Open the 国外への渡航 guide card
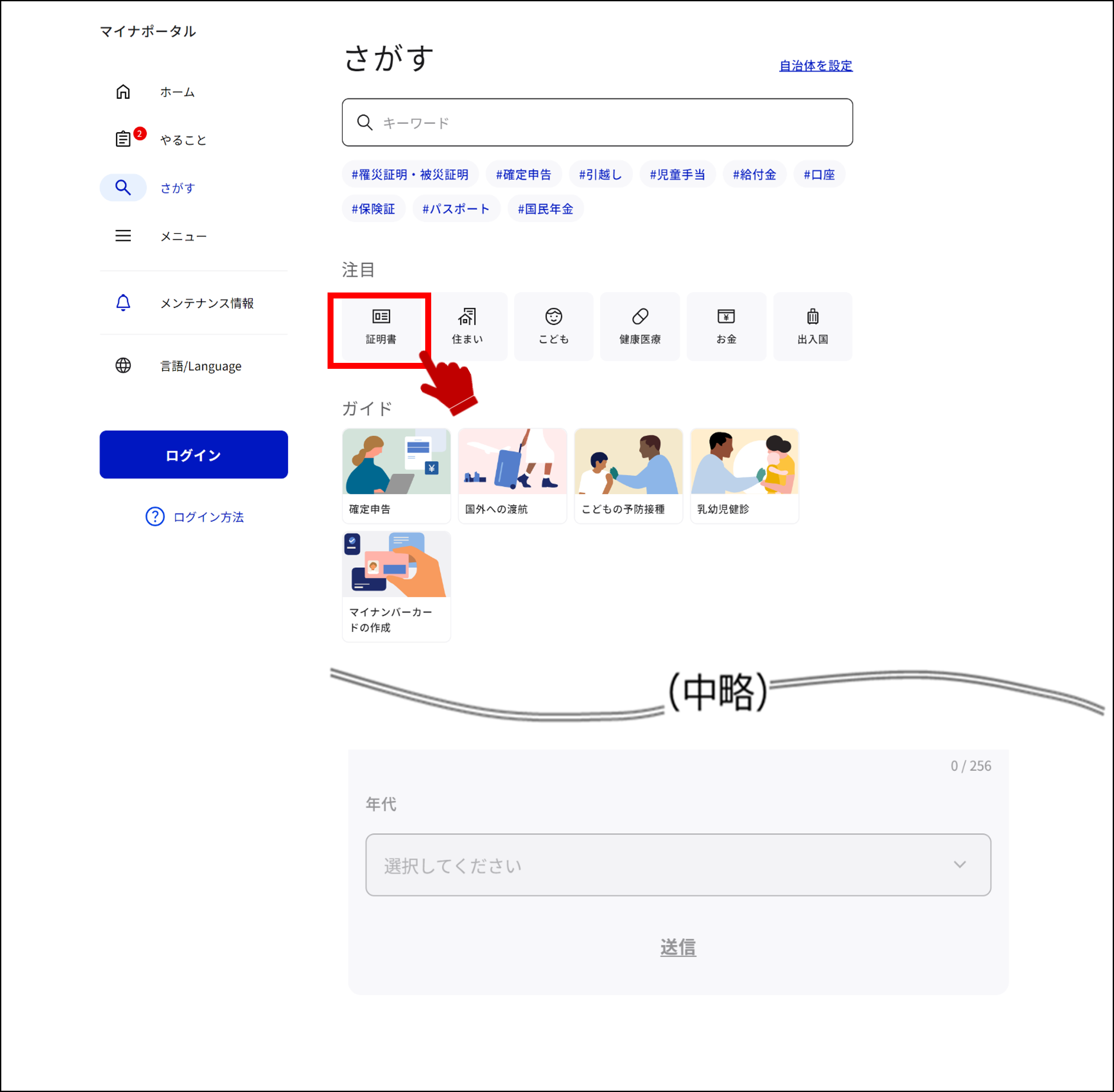The width and height of the screenshot is (1114, 1092). [x=512, y=475]
